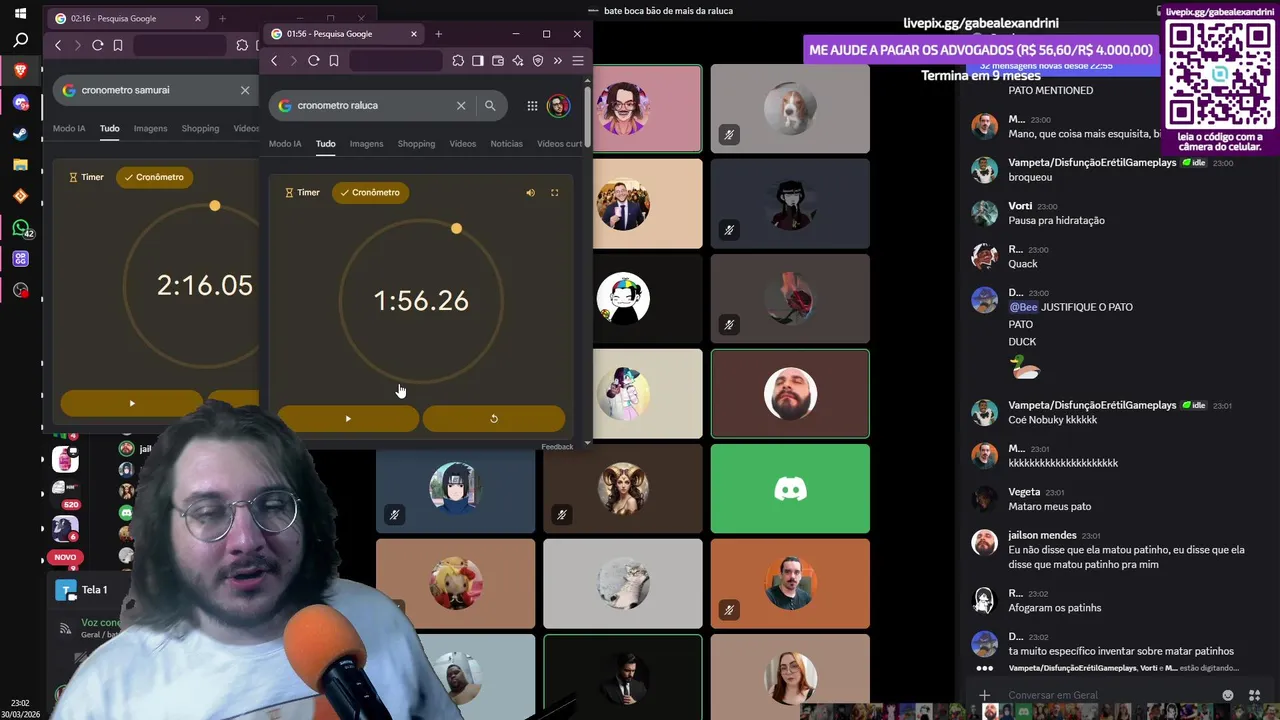1280x720 pixels.
Task: Submit search with magnifier icon
Action: (490, 105)
